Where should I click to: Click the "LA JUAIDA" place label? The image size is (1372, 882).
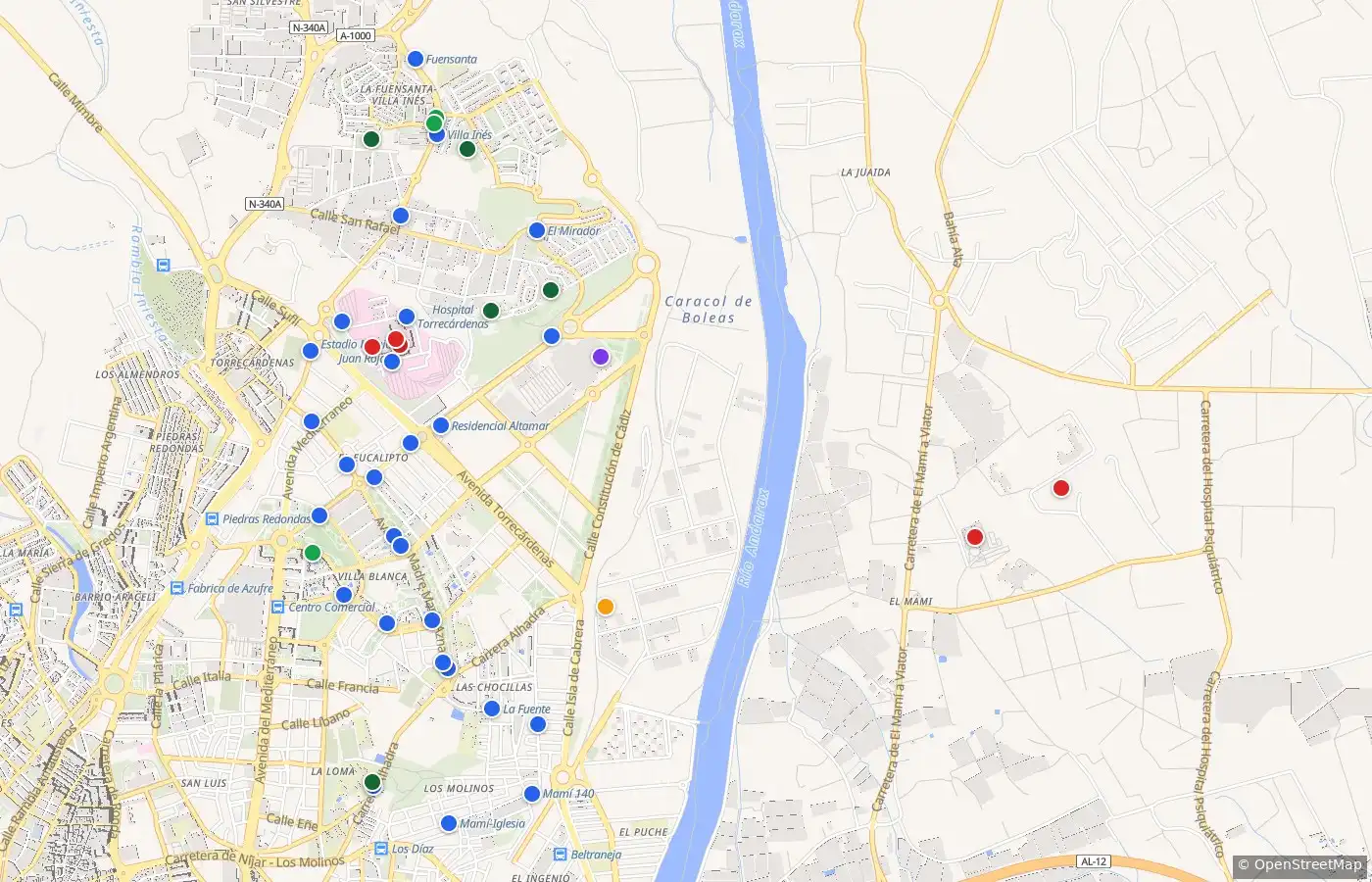865,172
